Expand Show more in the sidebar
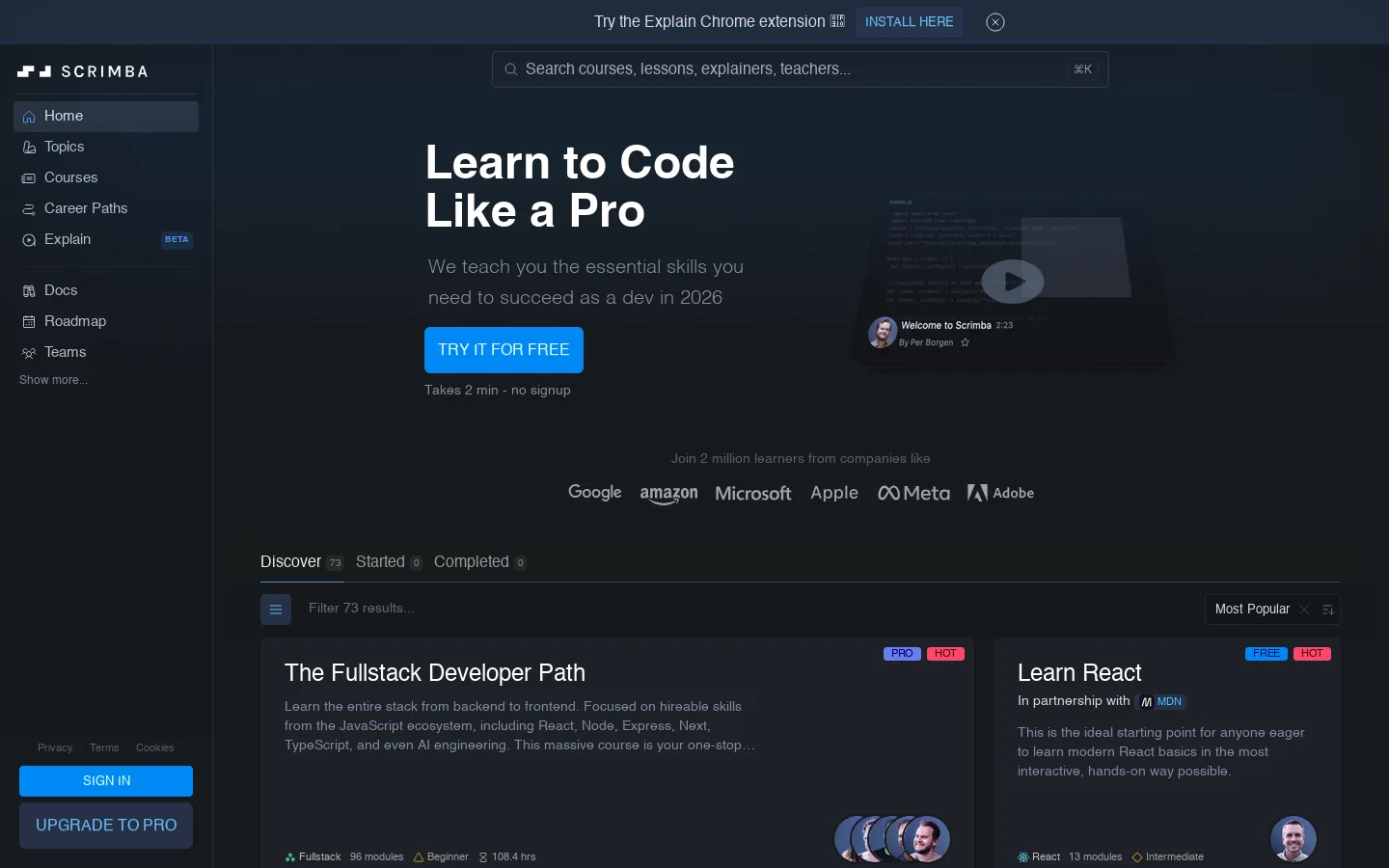Screen dimensions: 1389x868 tap(53, 380)
